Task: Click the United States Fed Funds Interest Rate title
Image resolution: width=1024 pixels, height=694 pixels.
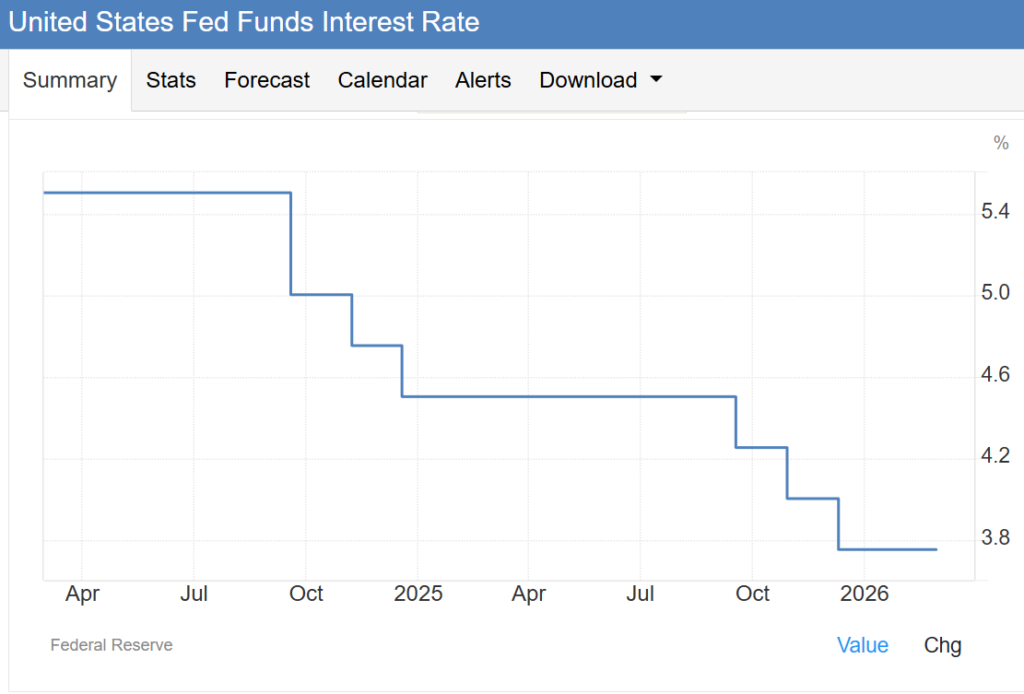Action: coord(244,21)
